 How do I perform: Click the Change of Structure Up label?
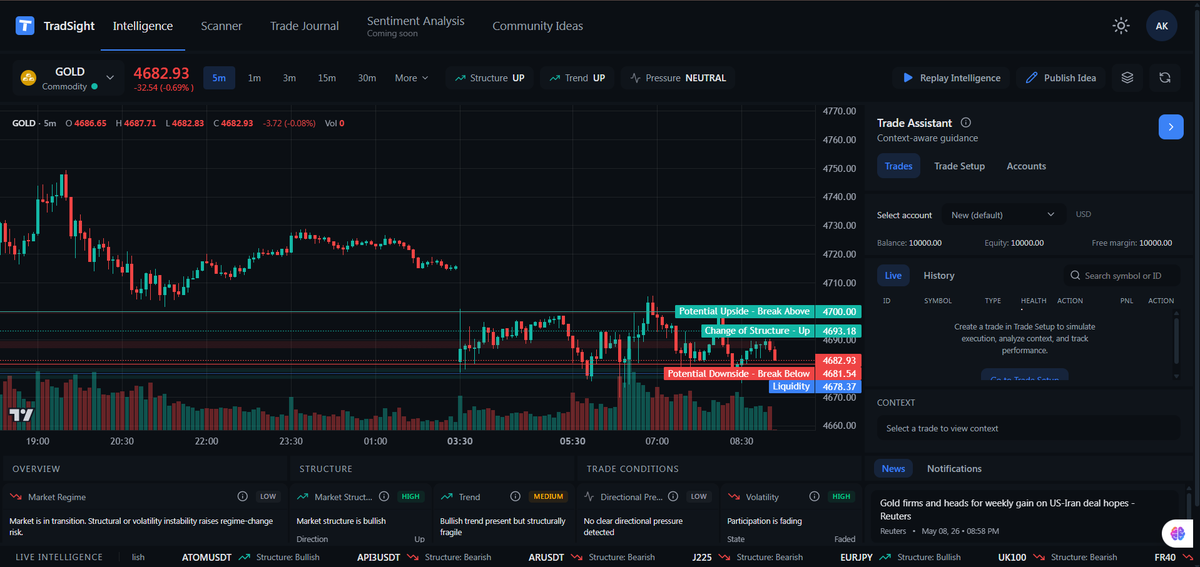pos(757,331)
